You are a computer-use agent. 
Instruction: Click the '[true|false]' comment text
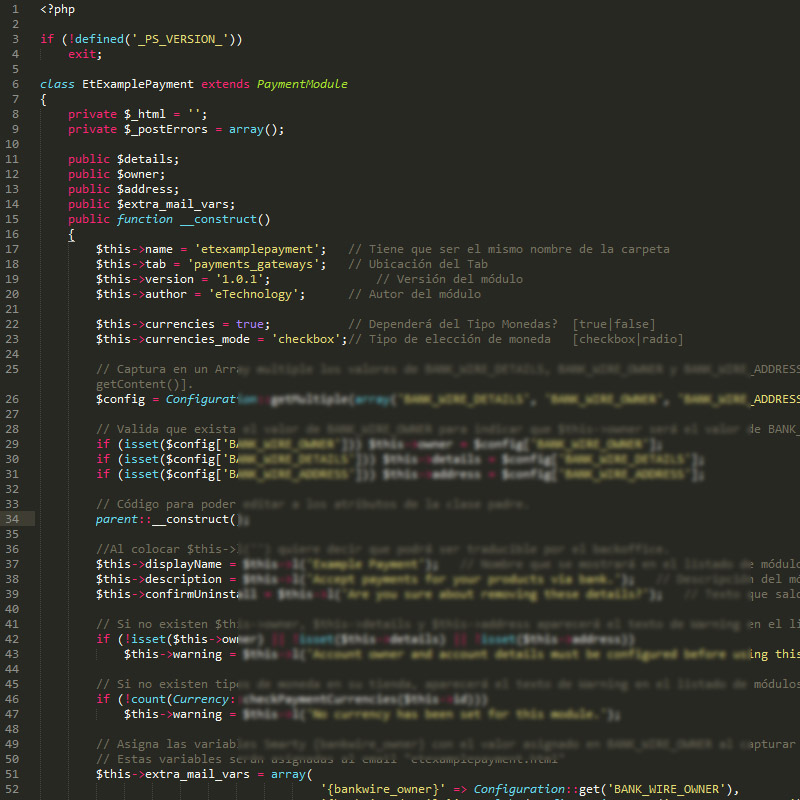point(614,324)
